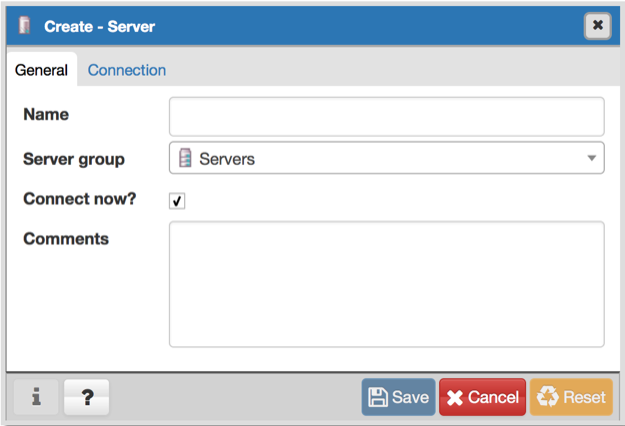Reset the form with the Reset button
625x426 pixels.
click(x=571, y=397)
